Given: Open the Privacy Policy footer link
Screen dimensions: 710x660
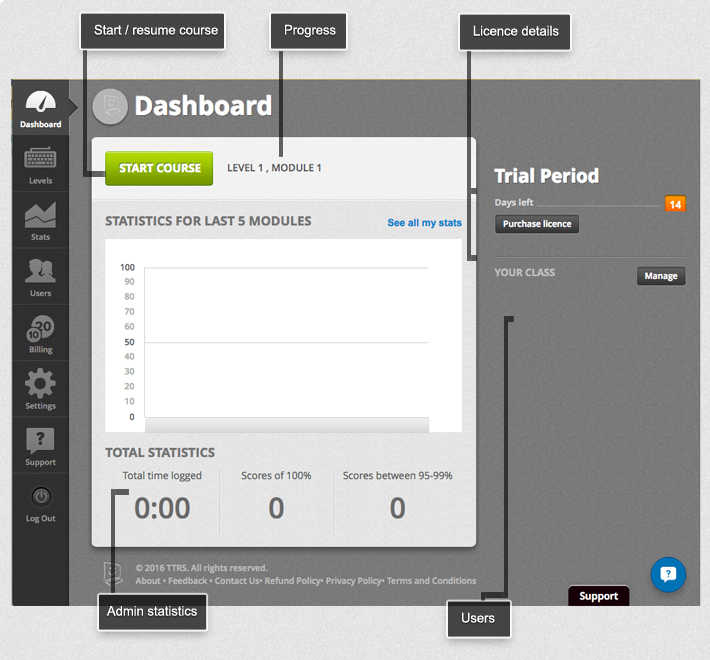Looking at the screenshot, I should point(353,581).
